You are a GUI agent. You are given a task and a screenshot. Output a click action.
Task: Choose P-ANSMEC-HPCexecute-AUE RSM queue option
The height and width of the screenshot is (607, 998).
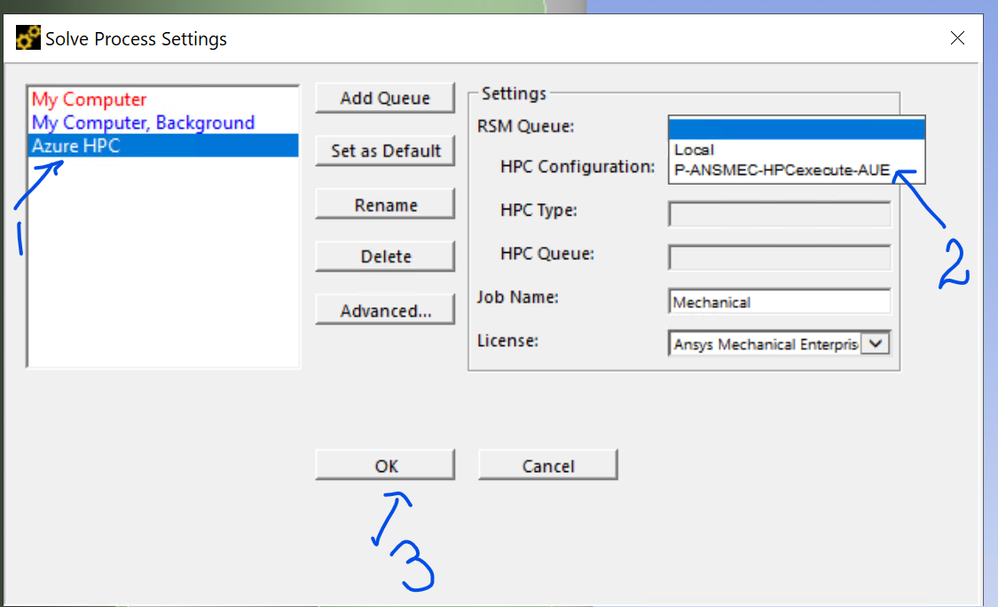pos(797,171)
